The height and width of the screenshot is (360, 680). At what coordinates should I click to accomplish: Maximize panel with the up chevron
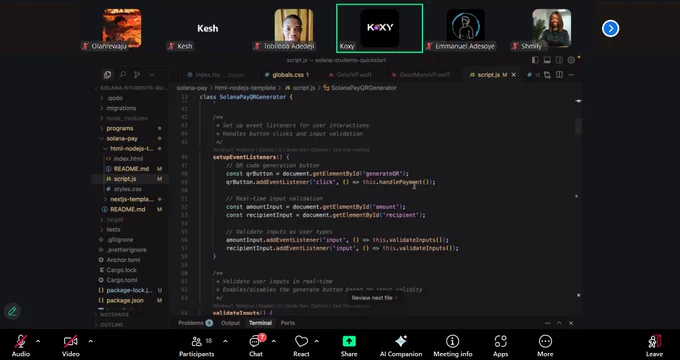(x=559, y=323)
